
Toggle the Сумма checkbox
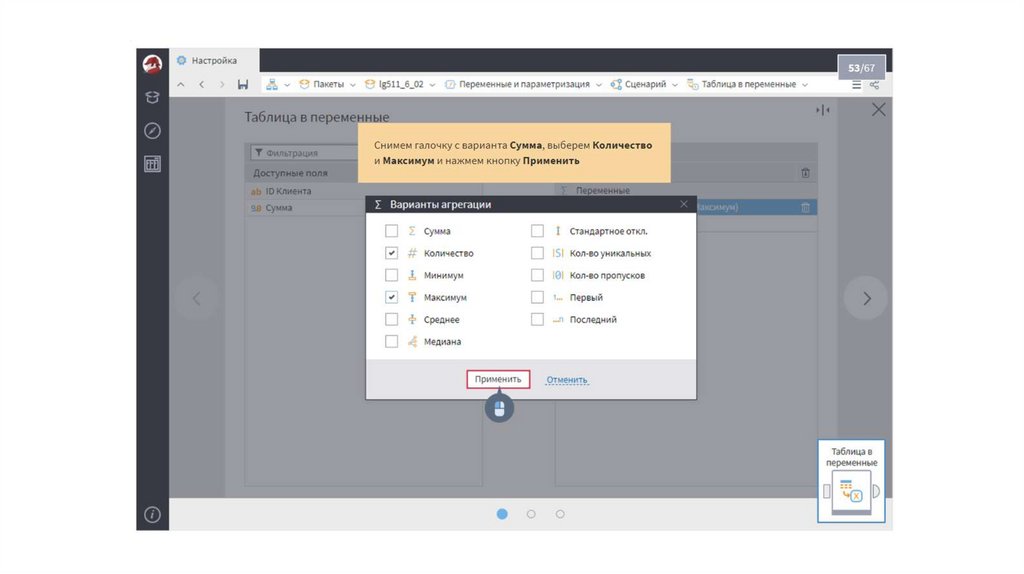(x=391, y=231)
